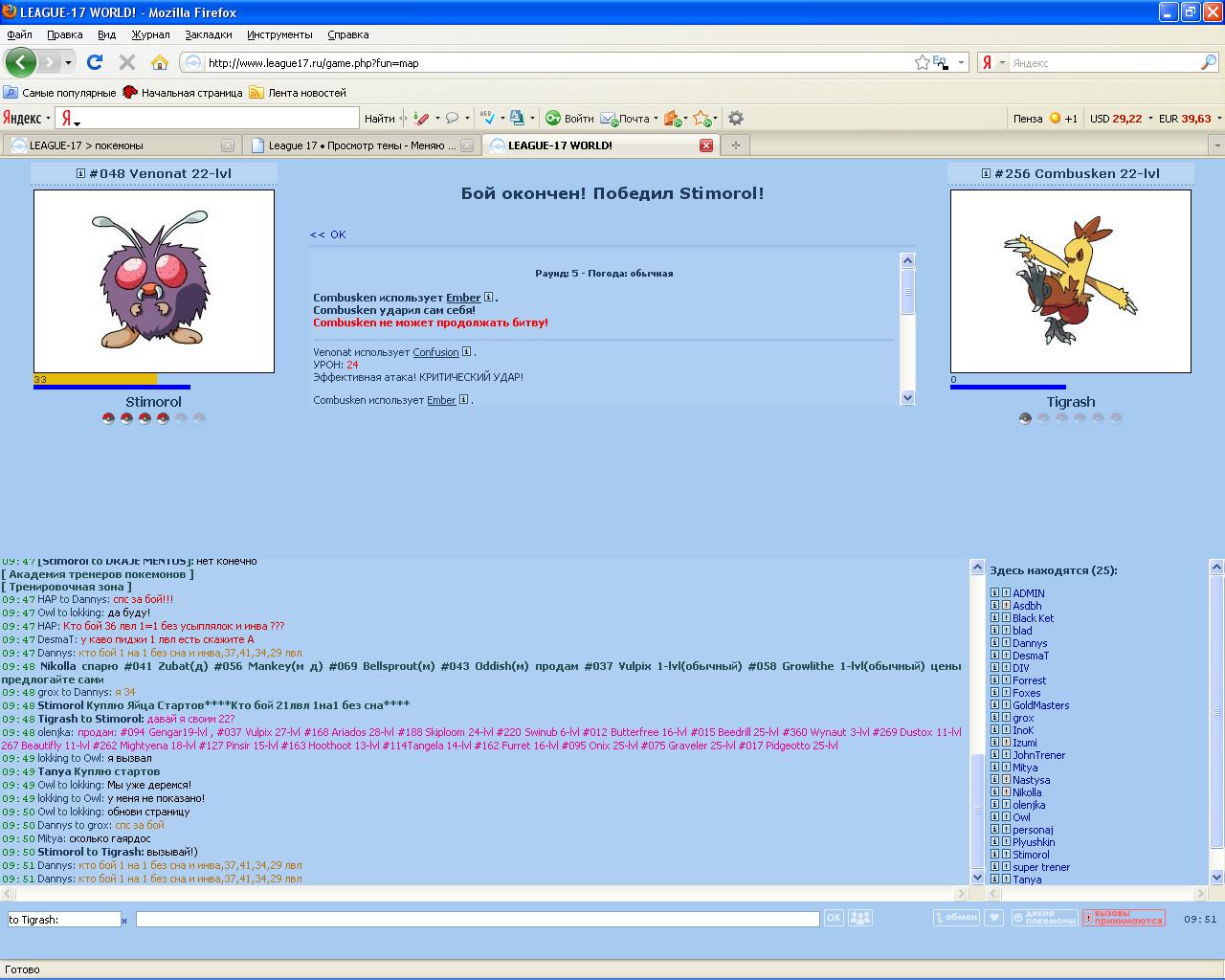1225x980 pixels.
Task: Click the Ember link in round 5
Action: (x=463, y=298)
